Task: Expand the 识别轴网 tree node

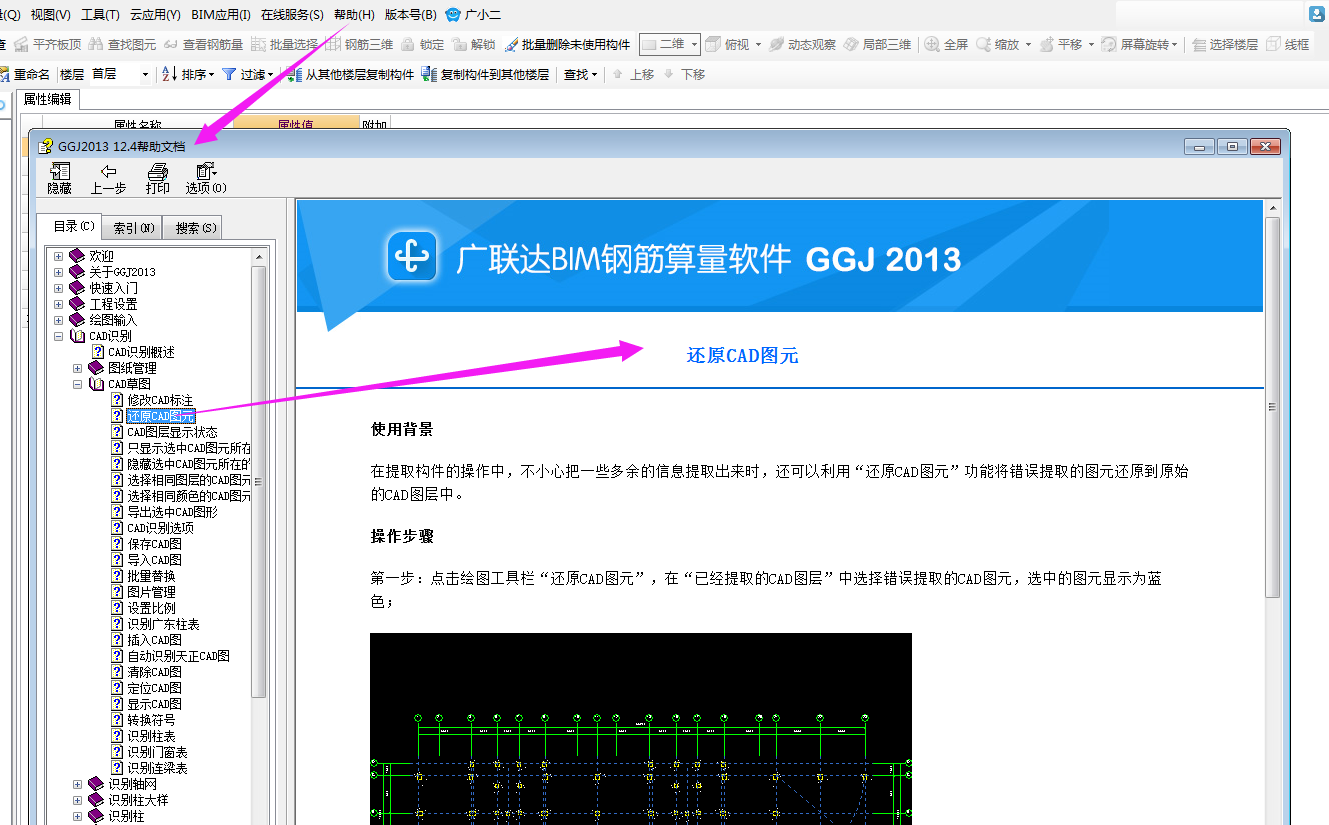Action: [78, 784]
